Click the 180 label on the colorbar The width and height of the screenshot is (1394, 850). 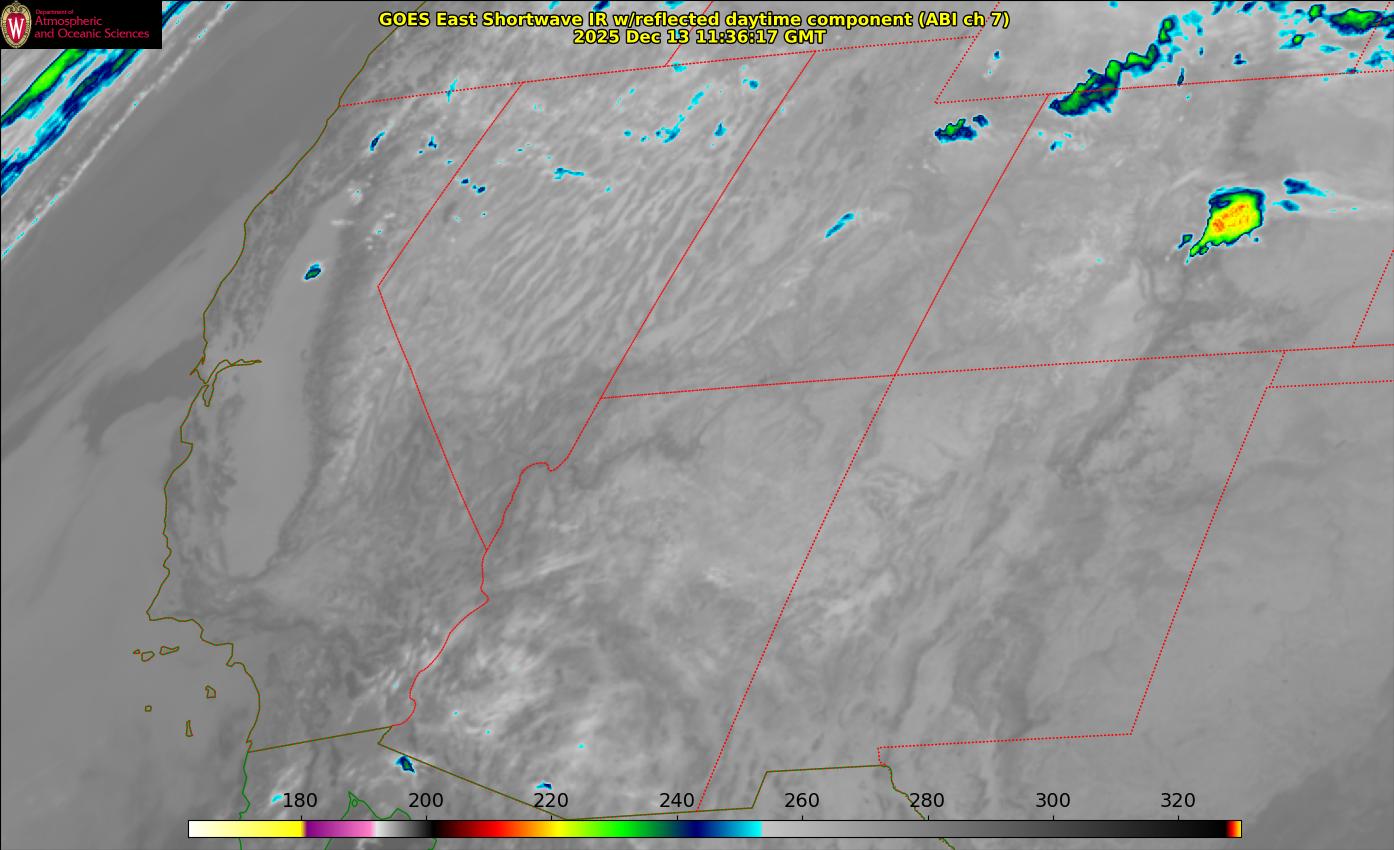(300, 800)
